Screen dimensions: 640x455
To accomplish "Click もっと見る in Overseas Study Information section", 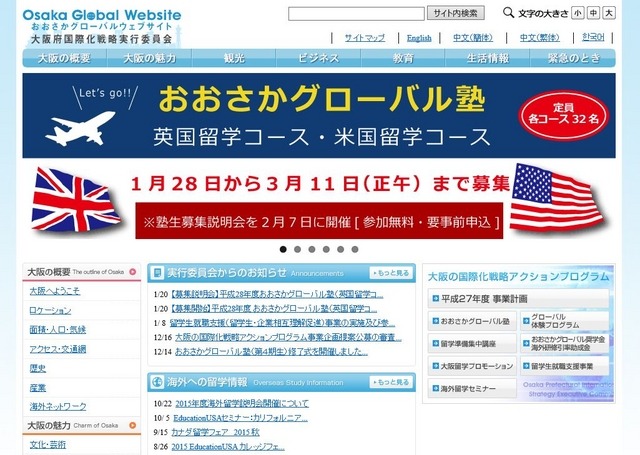I will click(x=391, y=382).
